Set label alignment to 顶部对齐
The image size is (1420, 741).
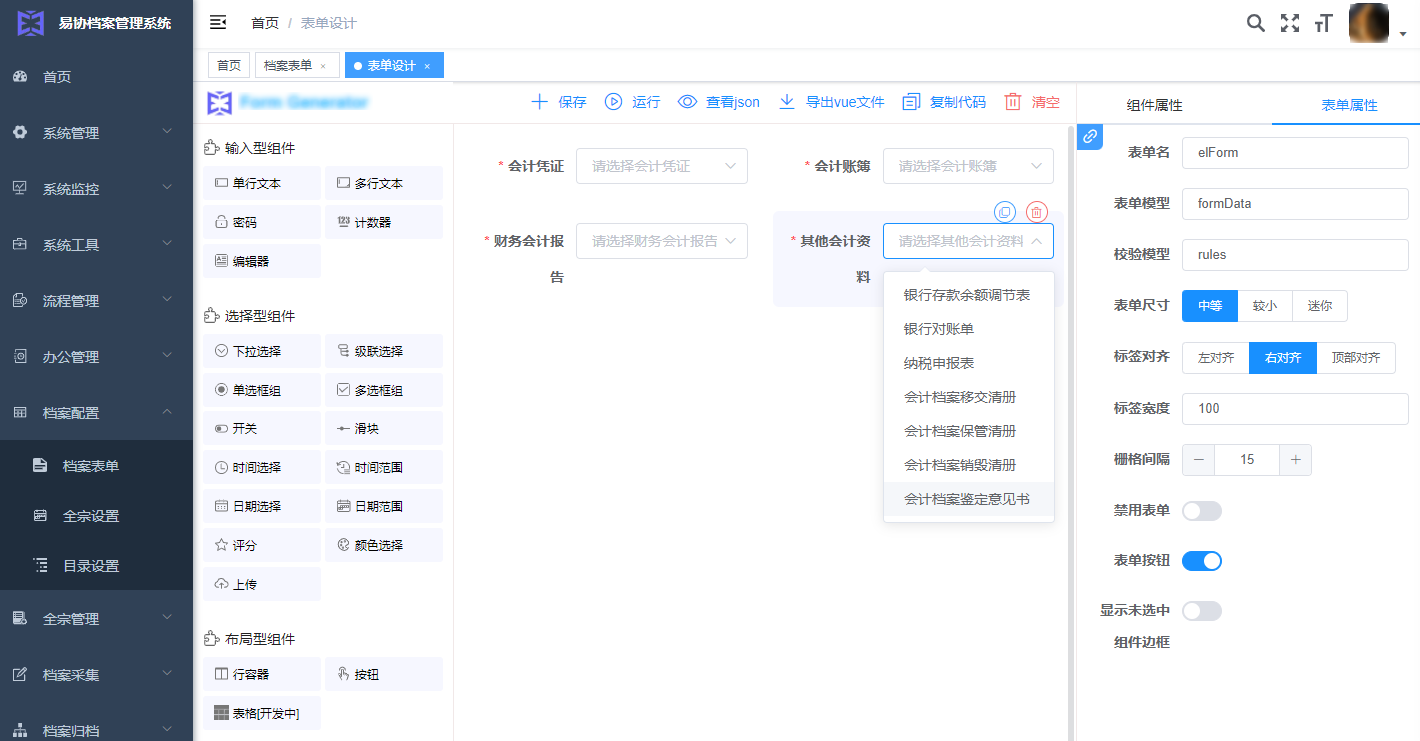1356,357
